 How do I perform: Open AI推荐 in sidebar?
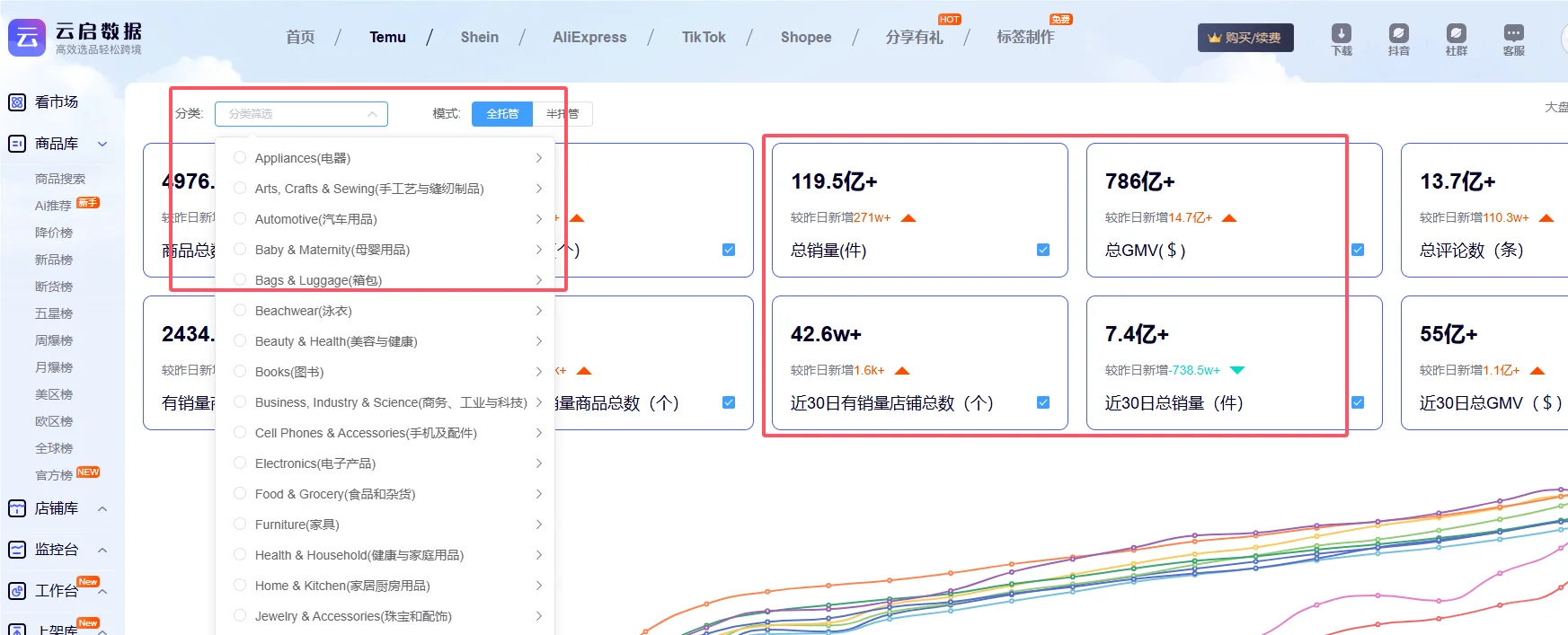tap(53, 206)
